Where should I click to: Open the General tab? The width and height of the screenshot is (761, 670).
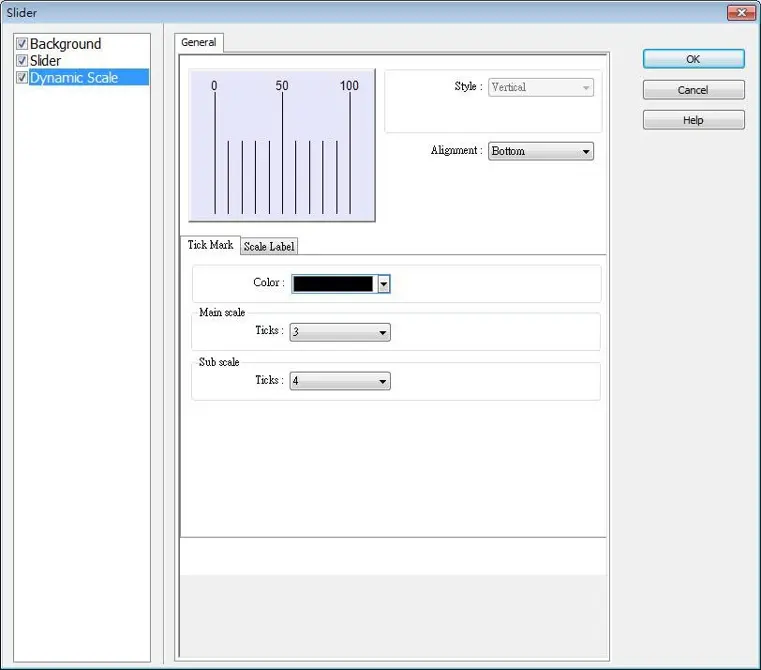[199, 42]
